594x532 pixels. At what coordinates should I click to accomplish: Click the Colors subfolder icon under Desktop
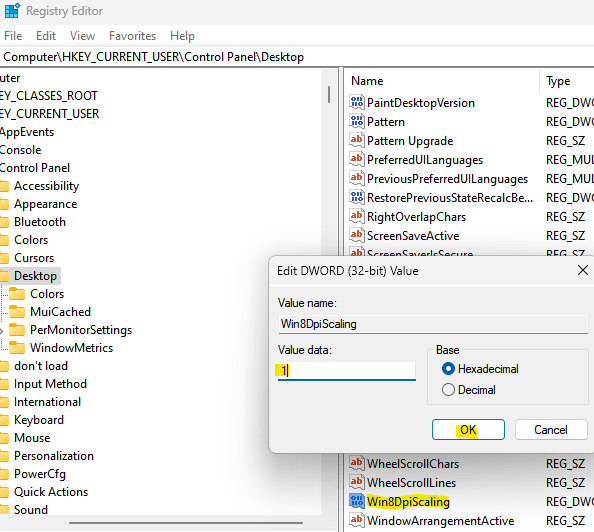[17, 294]
